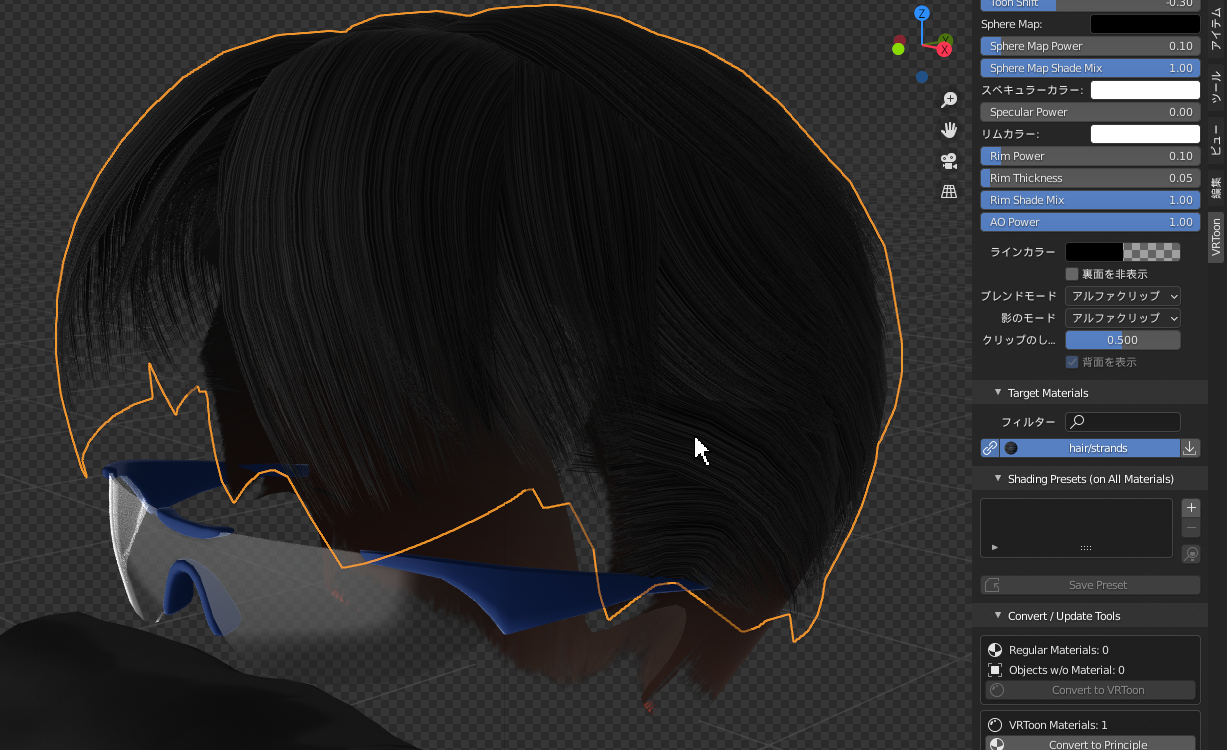Collapse the Target Materials section
The width and height of the screenshot is (1227, 750).
[x=998, y=393]
